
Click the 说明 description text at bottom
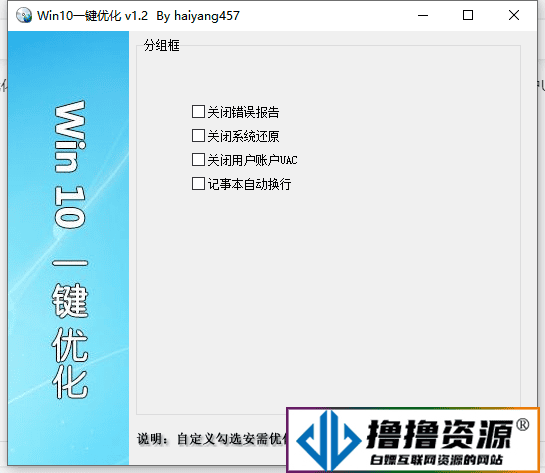[x=212, y=439]
